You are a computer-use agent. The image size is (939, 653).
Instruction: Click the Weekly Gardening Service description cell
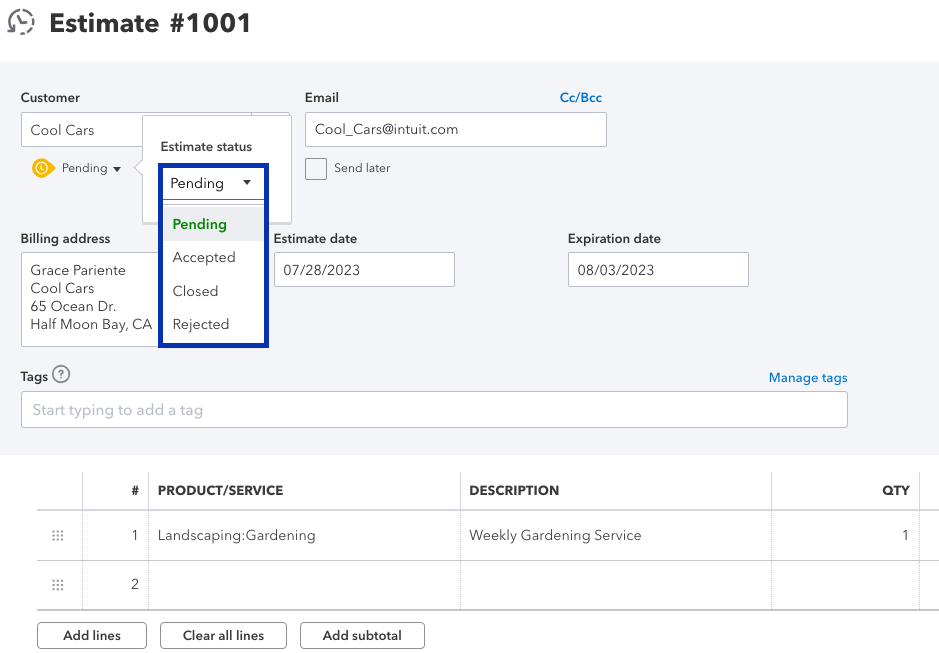tap(616, 535)
